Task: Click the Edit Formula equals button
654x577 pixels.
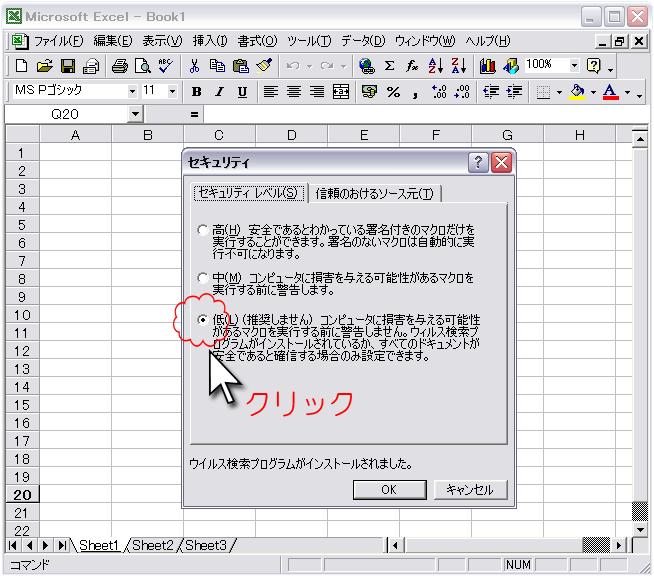Action: (194, 114)
